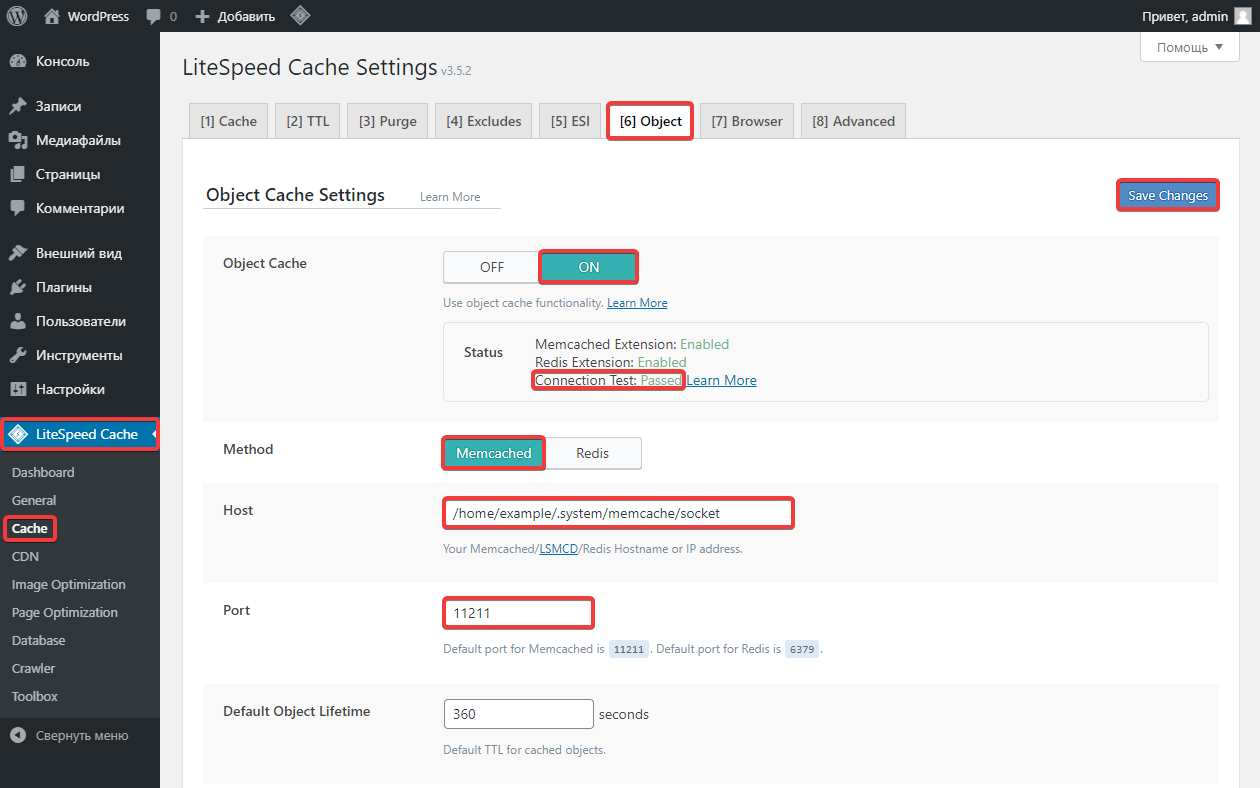Open the General submenu item

pos(34,500)
